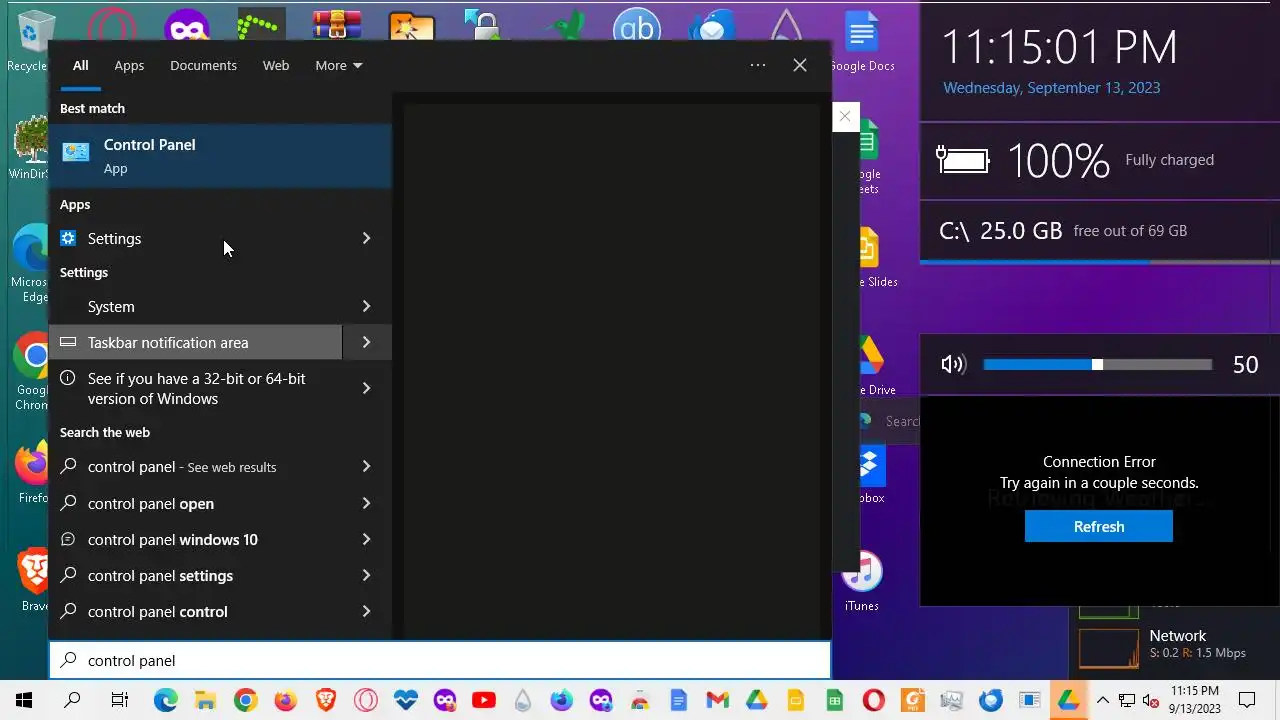Viewport: 1280px width, 720px height.
Task: Click the network status tray icon
Action: pos(1127,700)
